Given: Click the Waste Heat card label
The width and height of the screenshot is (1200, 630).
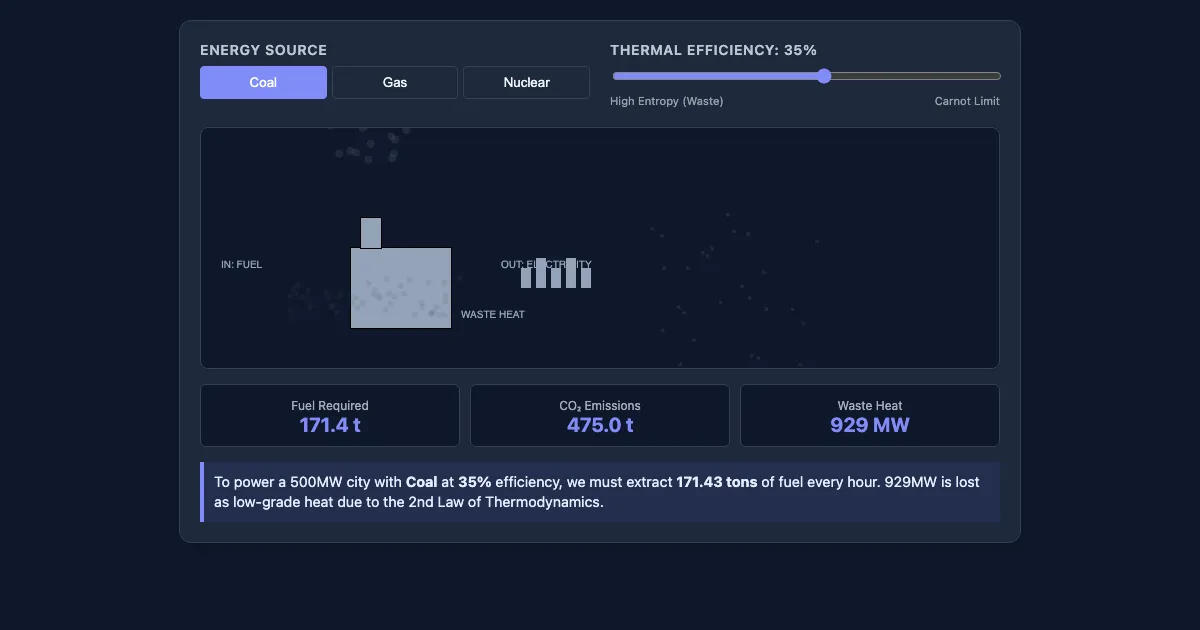Looking at the screenshot, I should point(870,405).
